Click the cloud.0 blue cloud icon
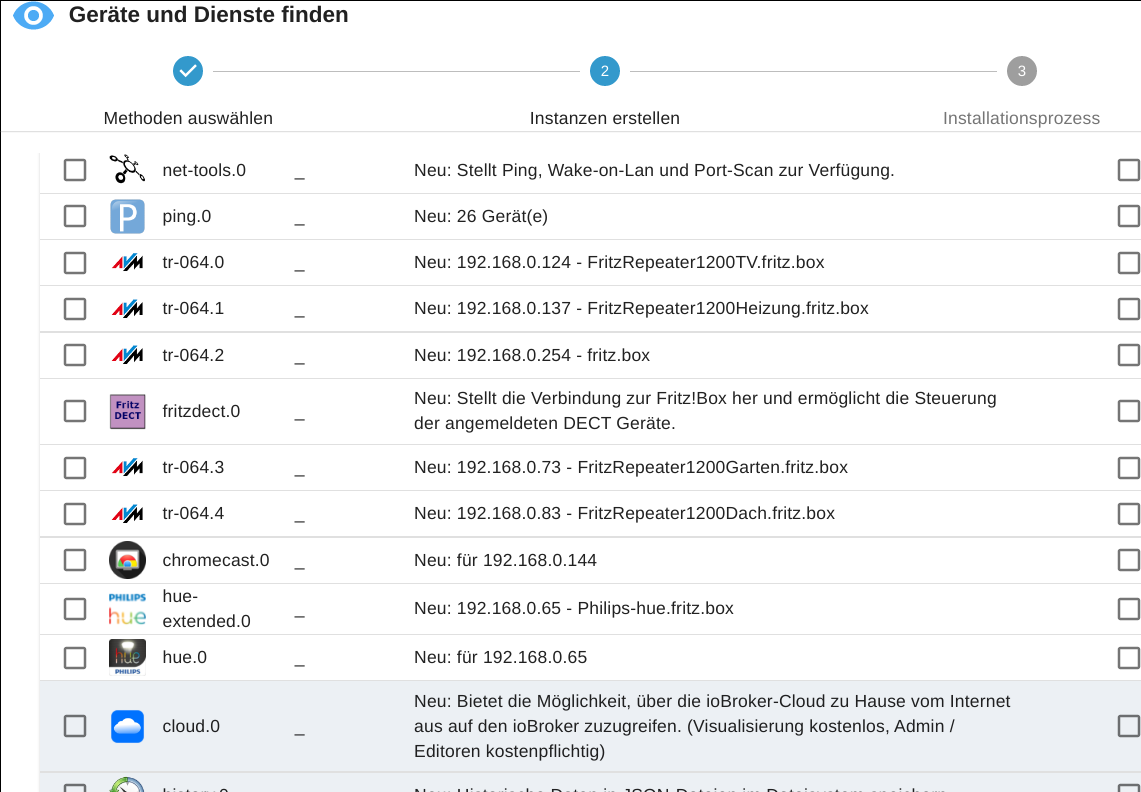 127,726
